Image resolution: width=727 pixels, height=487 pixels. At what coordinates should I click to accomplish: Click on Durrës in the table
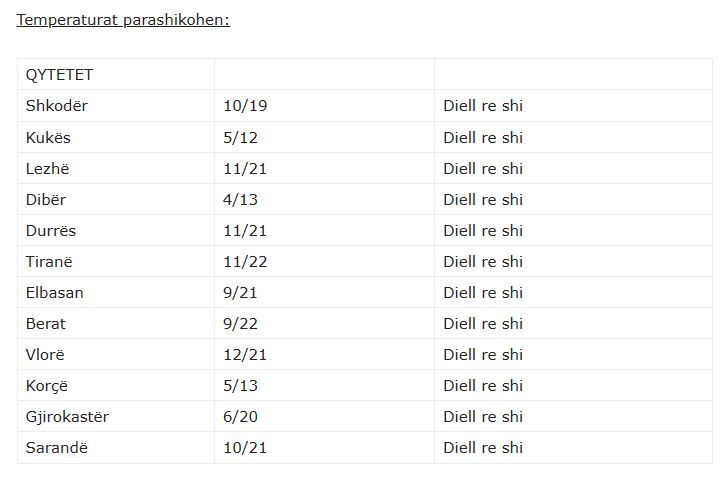[51, 230]
